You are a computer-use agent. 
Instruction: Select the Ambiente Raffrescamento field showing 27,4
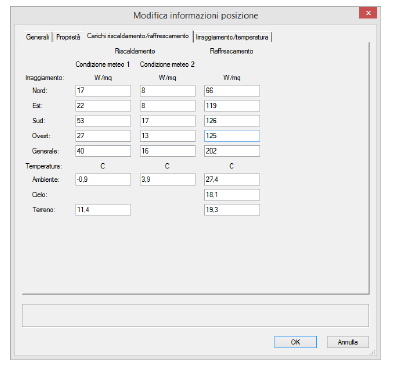tap(232, 179)
